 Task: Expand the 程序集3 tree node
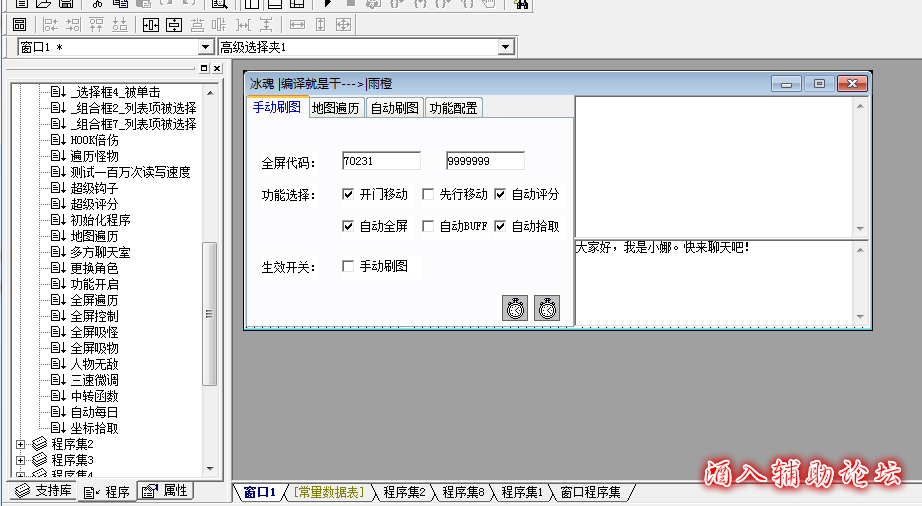[21, 460]
